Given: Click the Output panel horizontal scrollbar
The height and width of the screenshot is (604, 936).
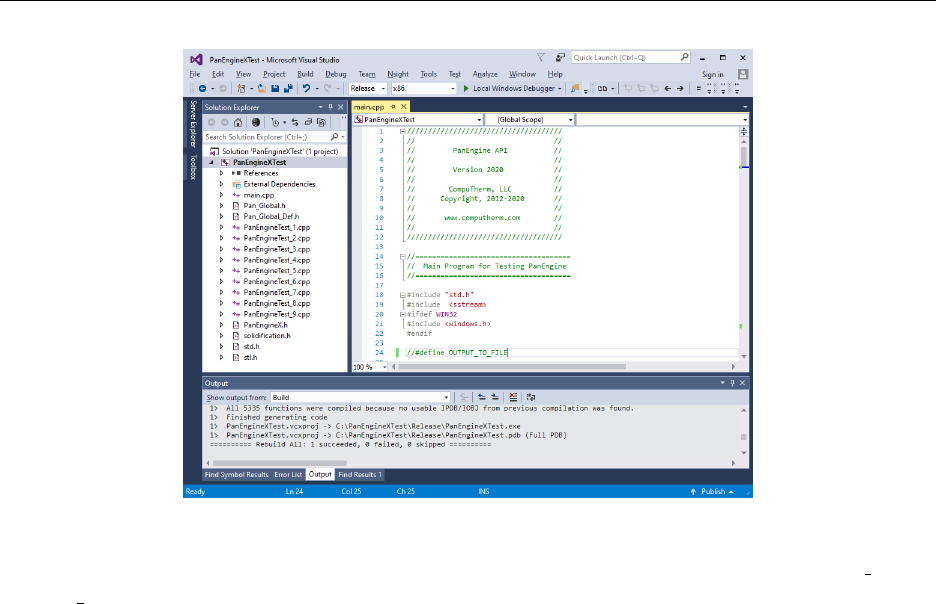Looking at the screenshot, I should [279, 463].
